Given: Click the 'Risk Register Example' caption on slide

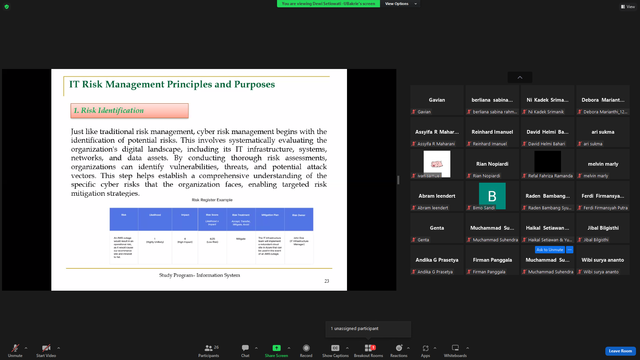Looking at the screenshot, I should (212, 200).
